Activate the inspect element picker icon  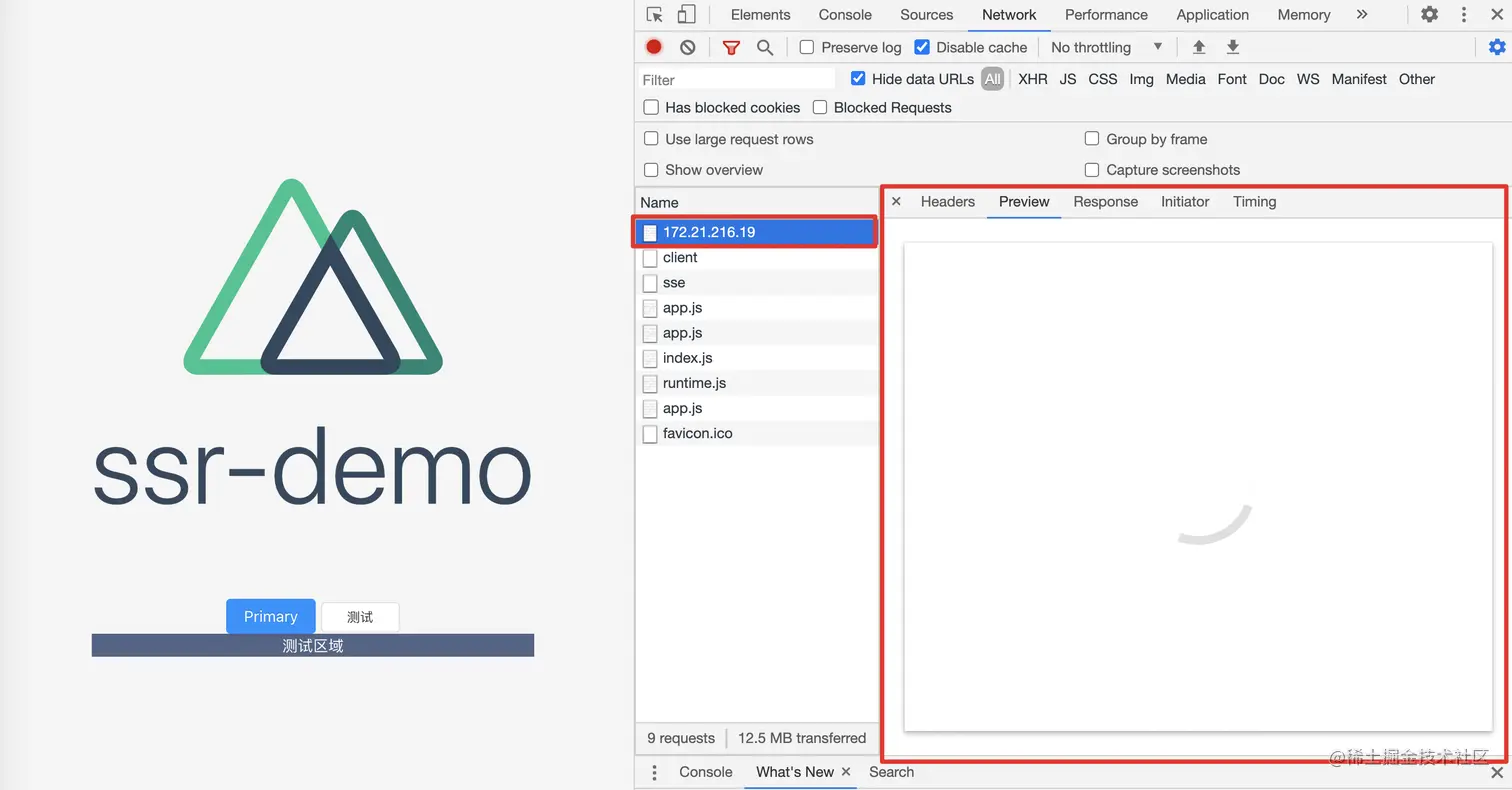coord(655,15)
